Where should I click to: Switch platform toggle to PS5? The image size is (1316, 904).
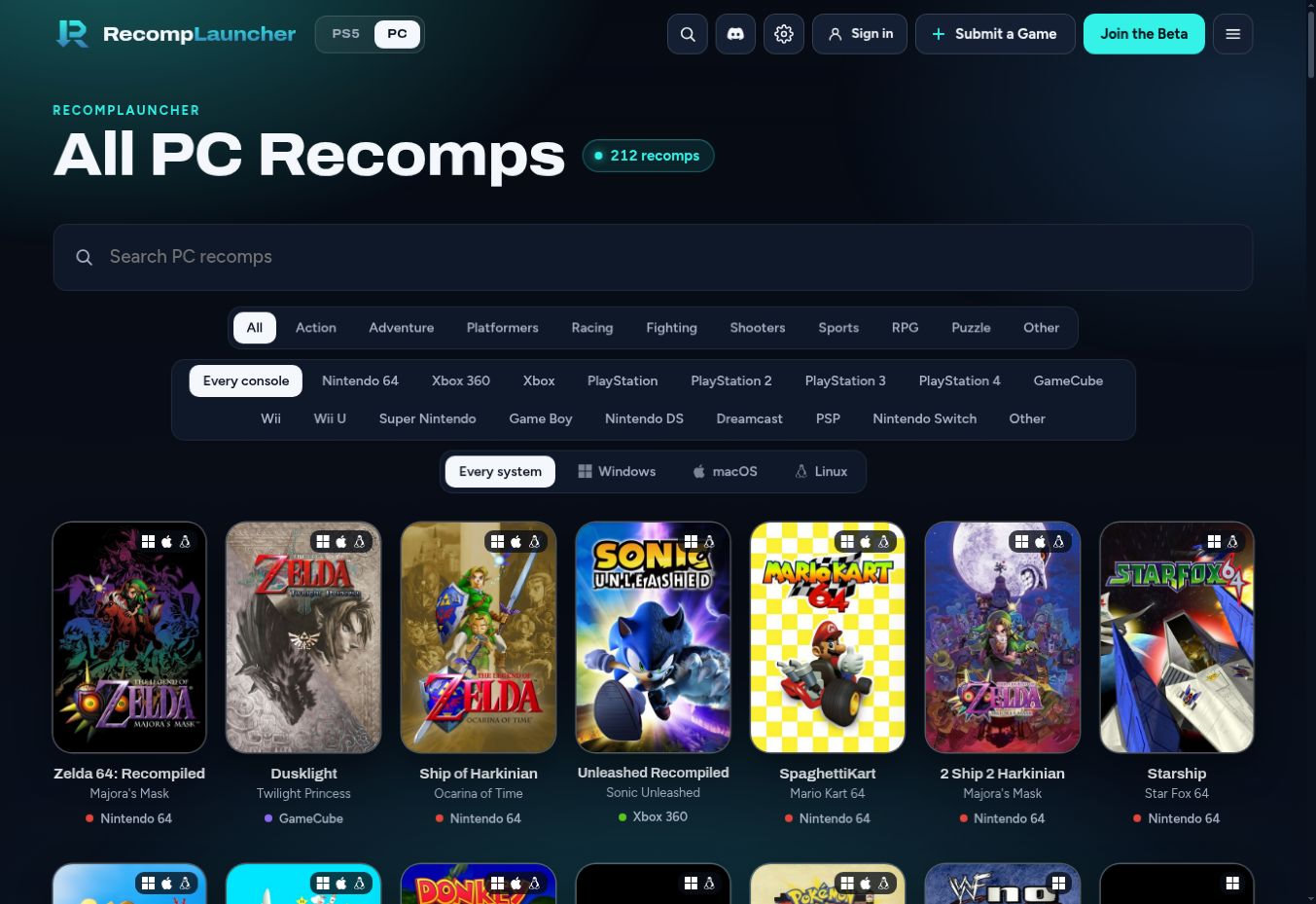click(x=345, y=34)
